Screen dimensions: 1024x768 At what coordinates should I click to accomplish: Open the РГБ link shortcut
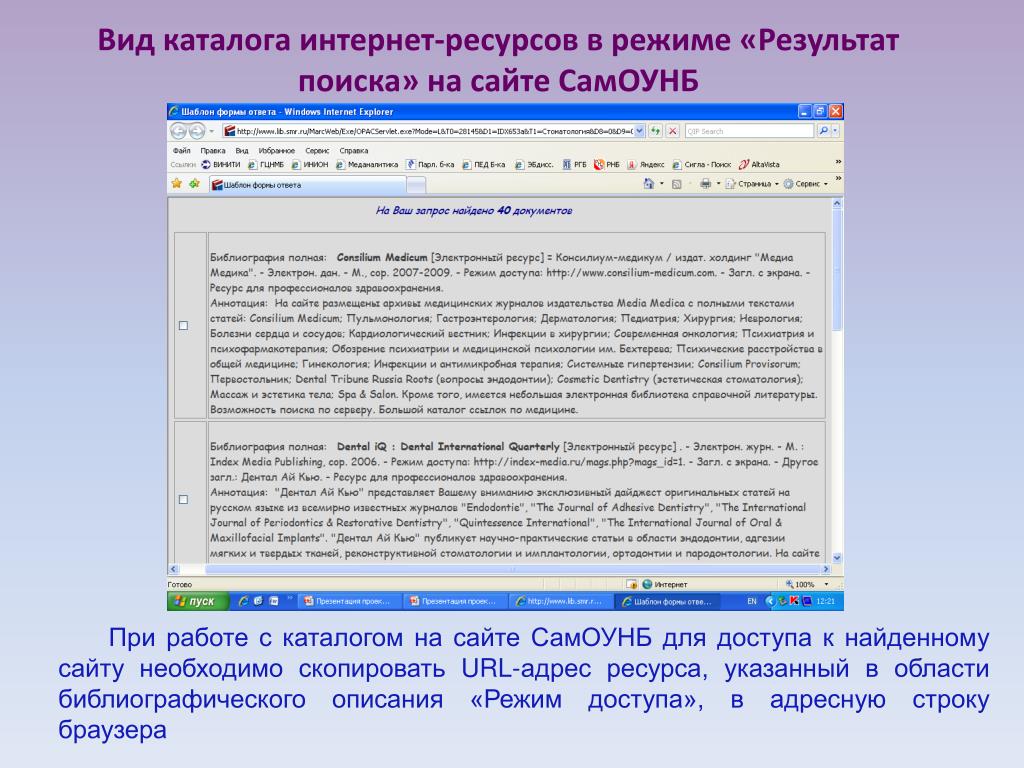pyautogui.click(x=574, y=165)
